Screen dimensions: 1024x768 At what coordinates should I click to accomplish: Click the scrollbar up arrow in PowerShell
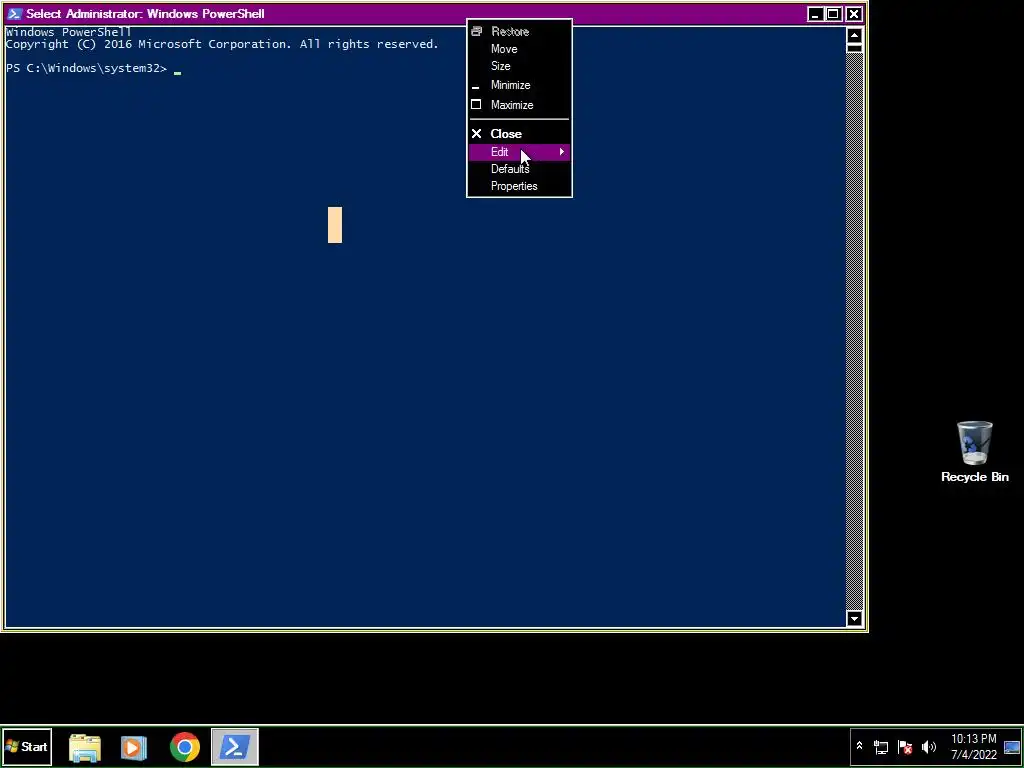[x=854, y=35]
